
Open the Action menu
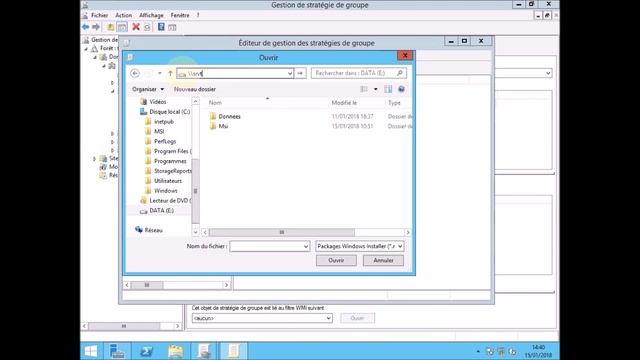coord(123,15)
